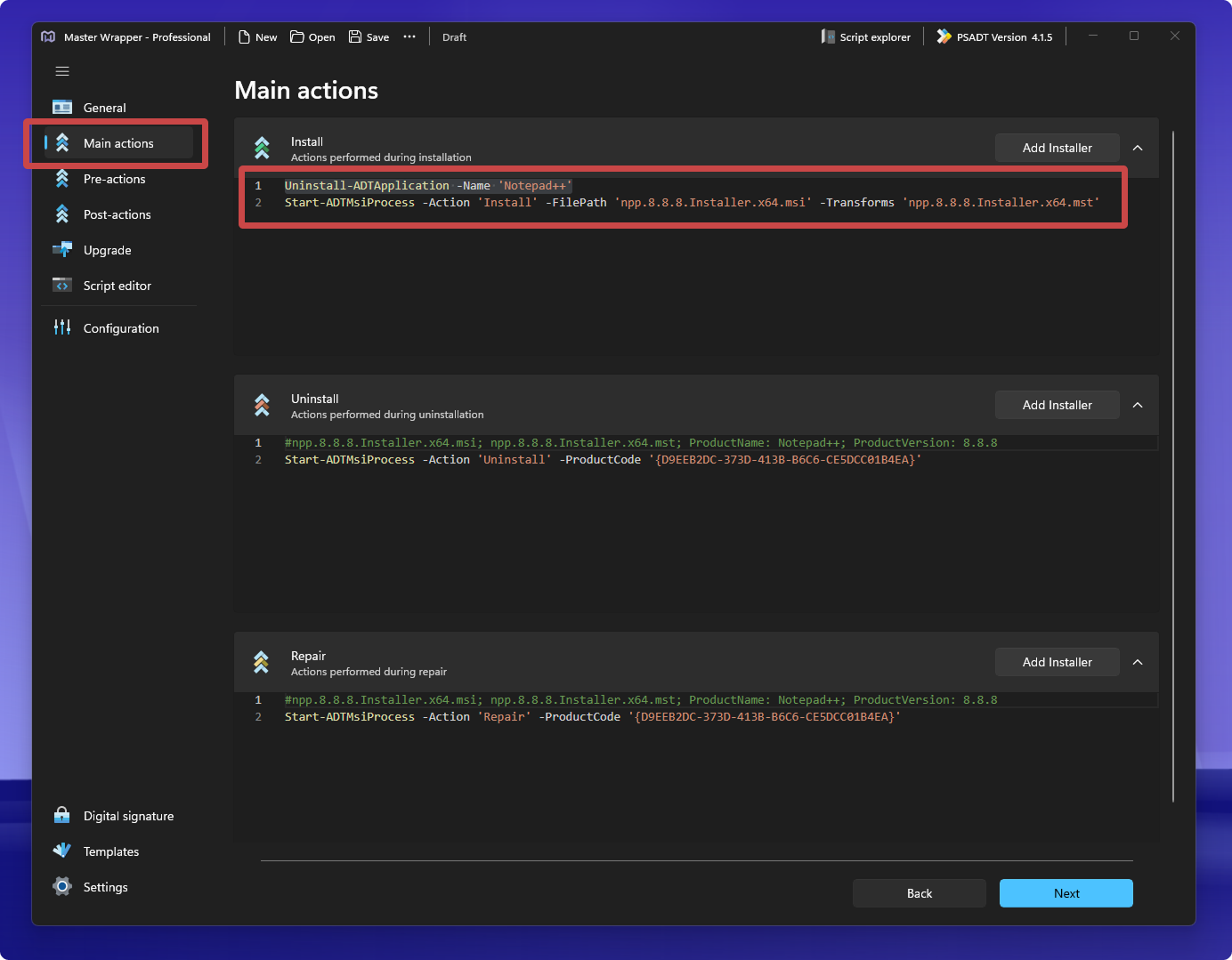Collapse the Install section chevron
1232x960 pixels.
click(1138, 148)
